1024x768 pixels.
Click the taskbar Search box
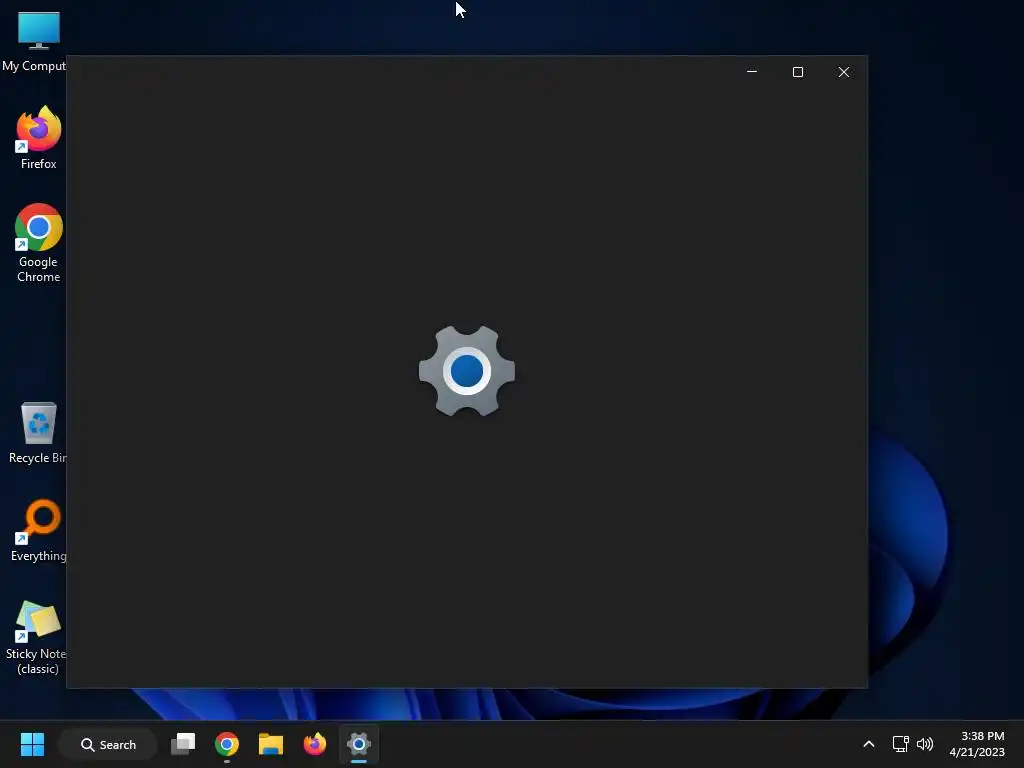[108, 744]
